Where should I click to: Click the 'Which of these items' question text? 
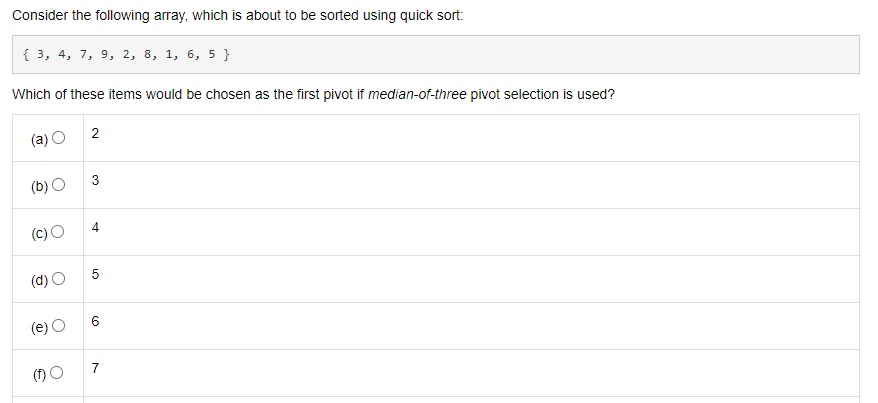[313, 95]
